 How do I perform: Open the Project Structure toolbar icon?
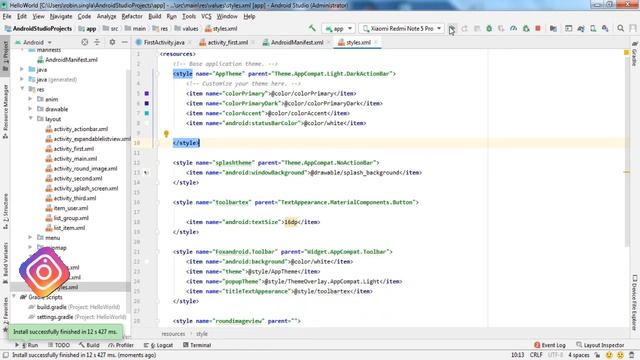click(553, 29)
